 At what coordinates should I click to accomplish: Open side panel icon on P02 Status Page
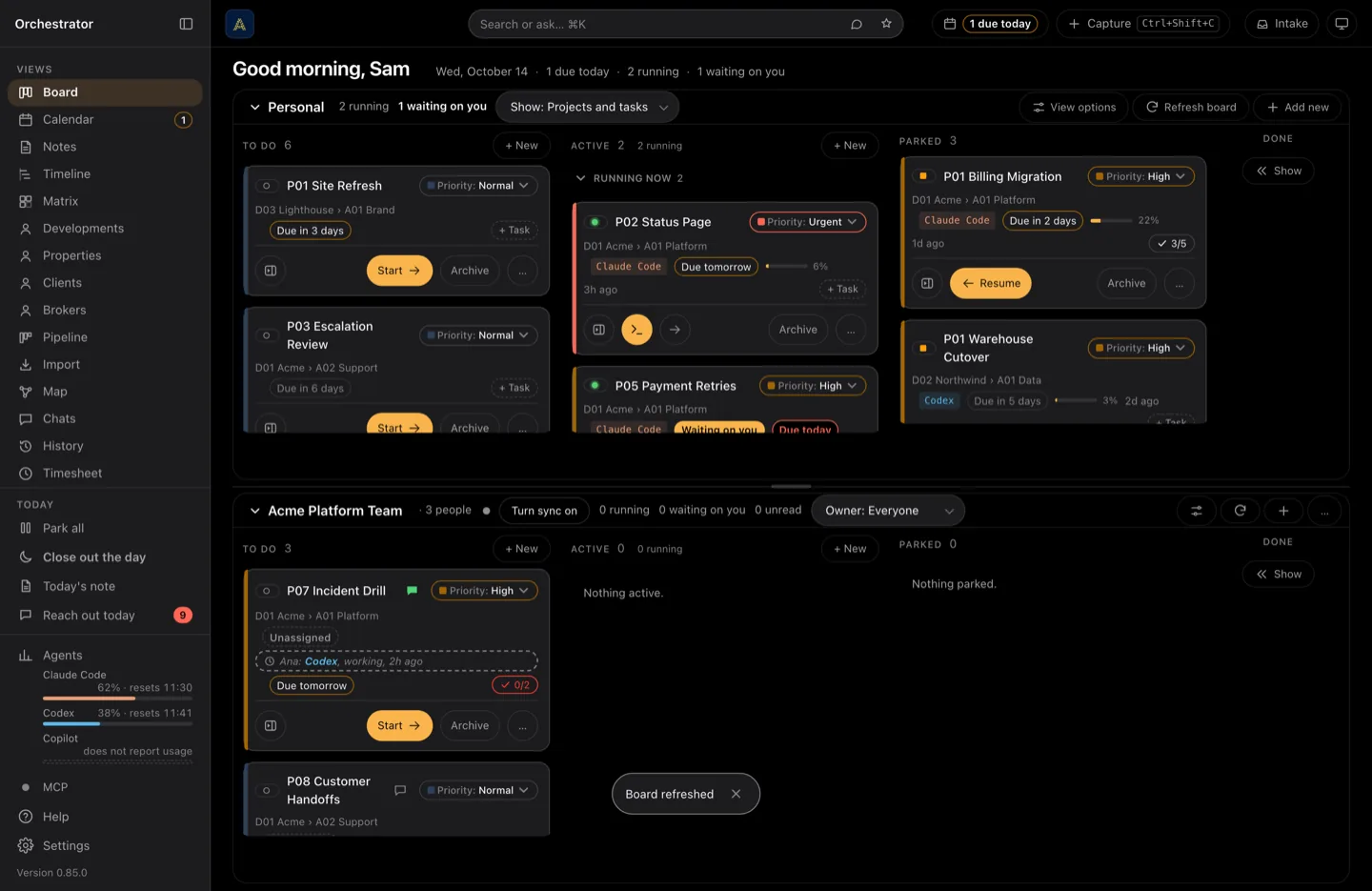click(x=598, y=330)
